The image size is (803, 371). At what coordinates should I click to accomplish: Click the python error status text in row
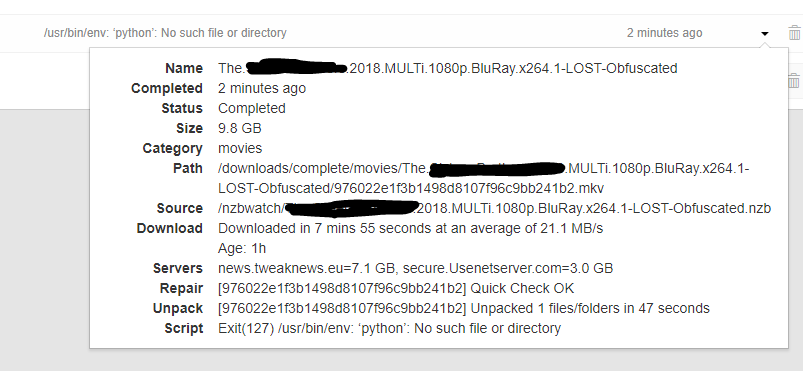(x=165, y=33)
